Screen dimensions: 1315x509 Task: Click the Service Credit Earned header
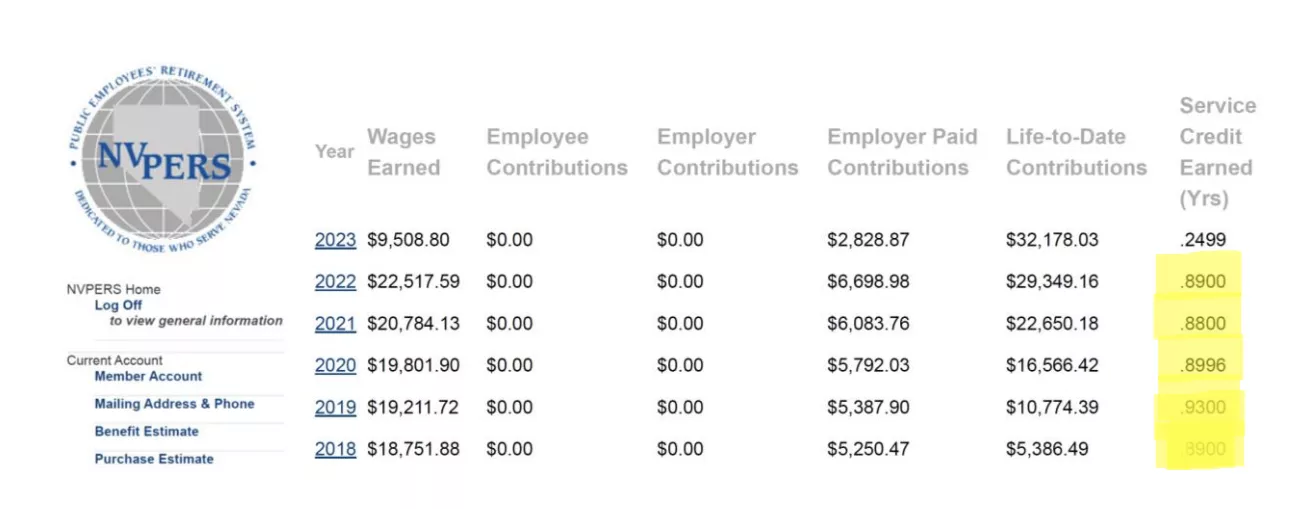(x=1217, y=152)
